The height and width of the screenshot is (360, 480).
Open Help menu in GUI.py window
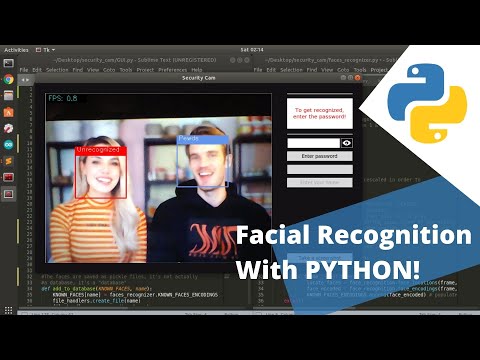(197, 70)
